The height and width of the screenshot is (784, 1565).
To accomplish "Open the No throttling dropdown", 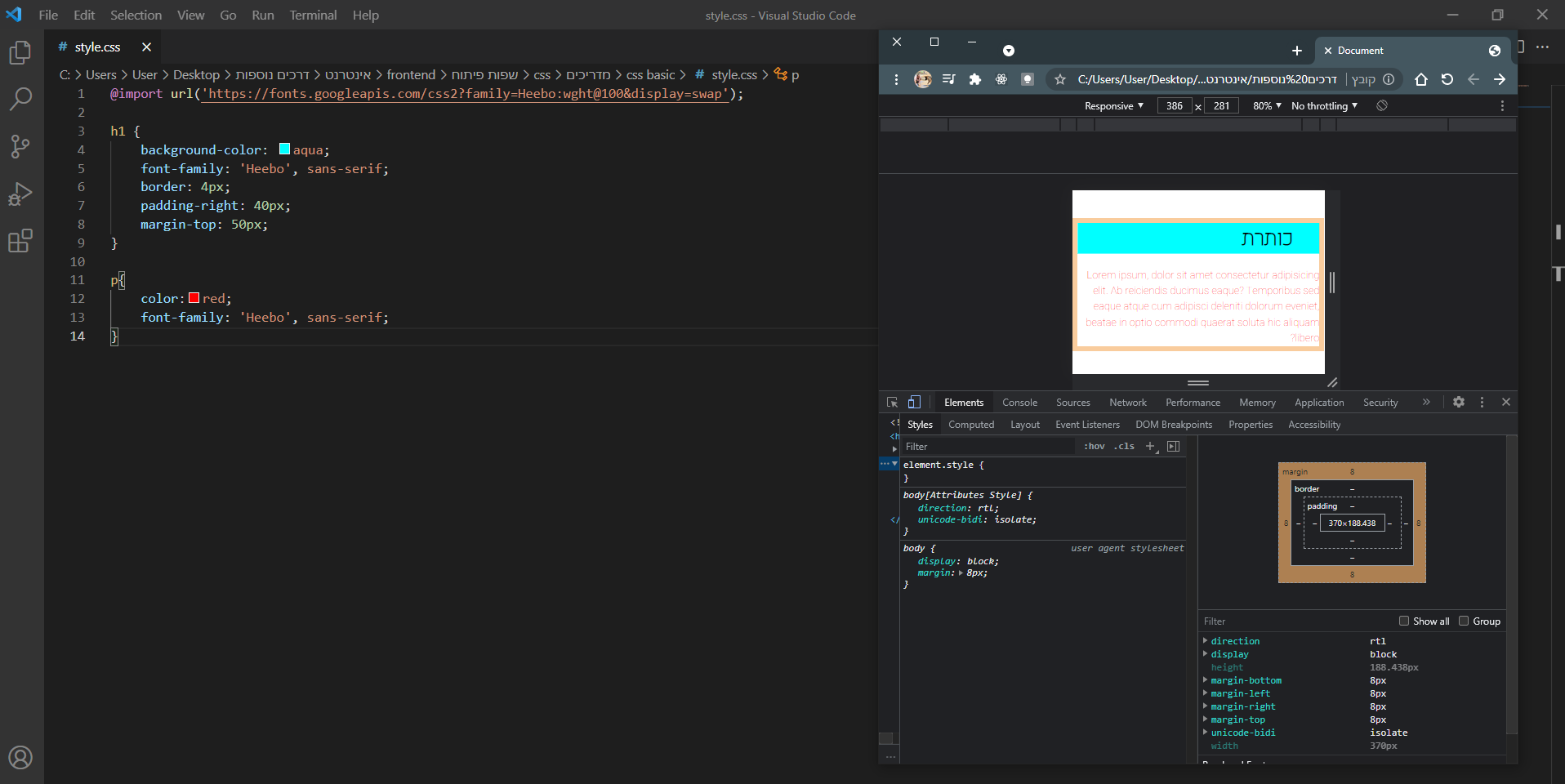I will point(1324,106).
